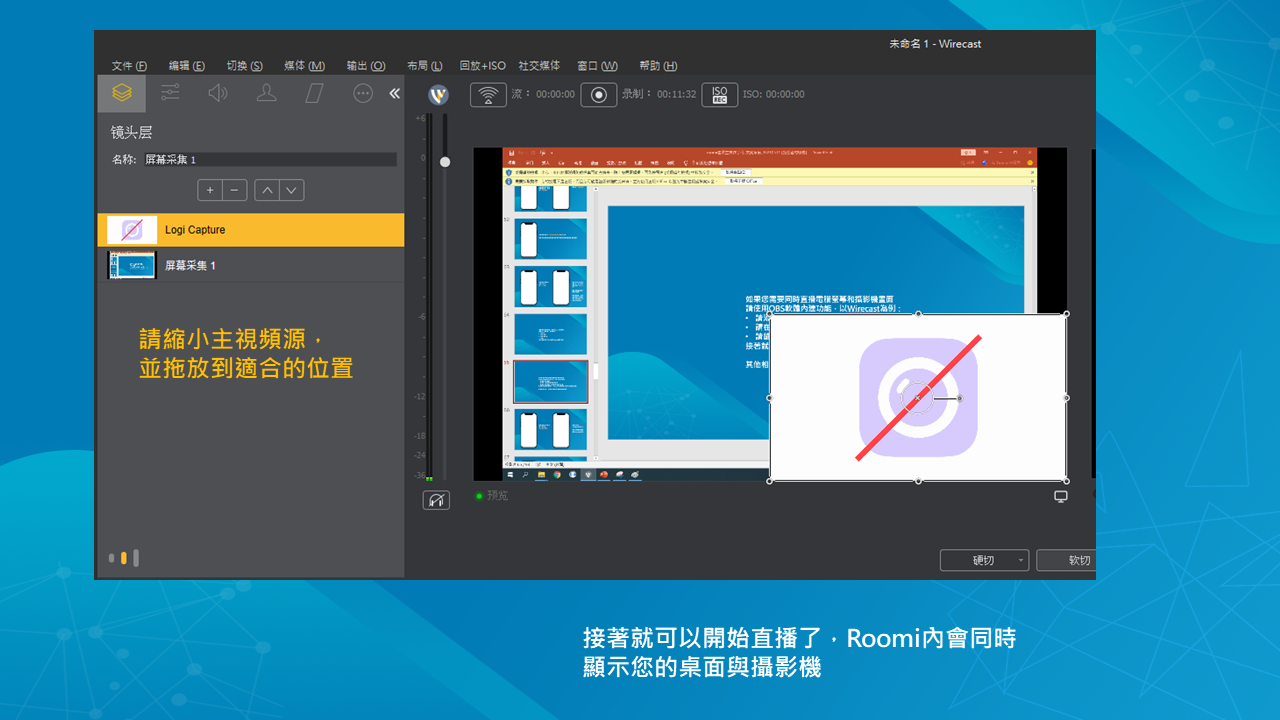This screenshot has height=720, width=1280.
Task: Collapse the shot editor panel with double chevron
Action: click(x=394, y=93)
